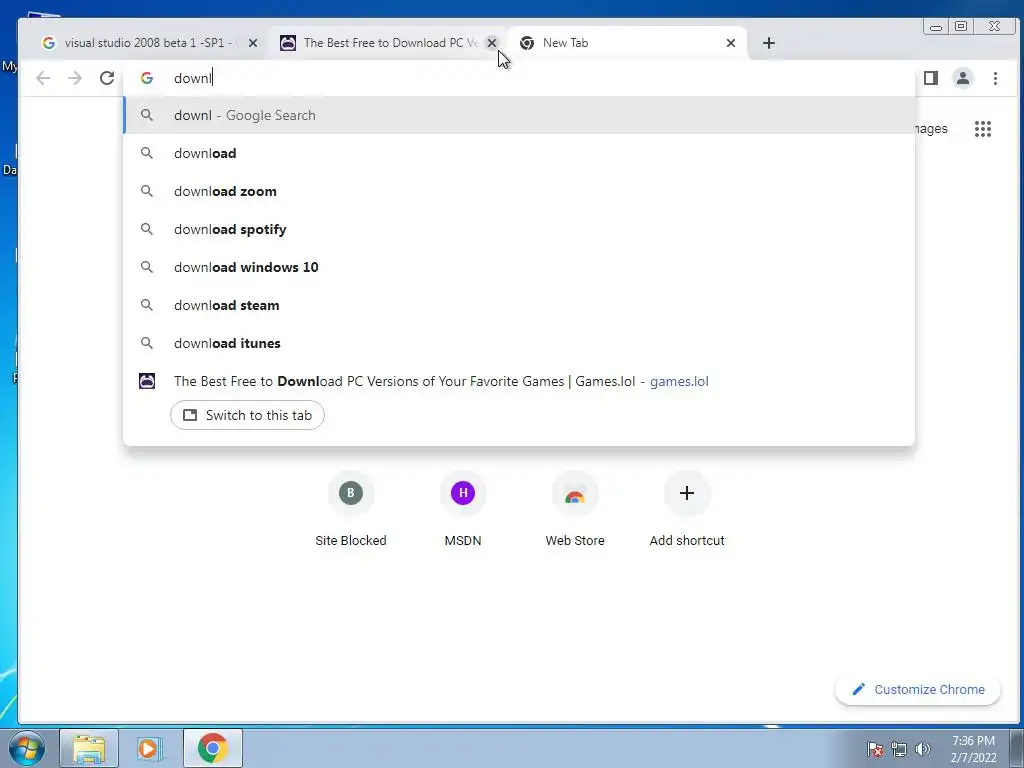This screenshot has height=768, width=1024.
Task: Choose 'download steam' suggestion
Action: click(519, 305)
